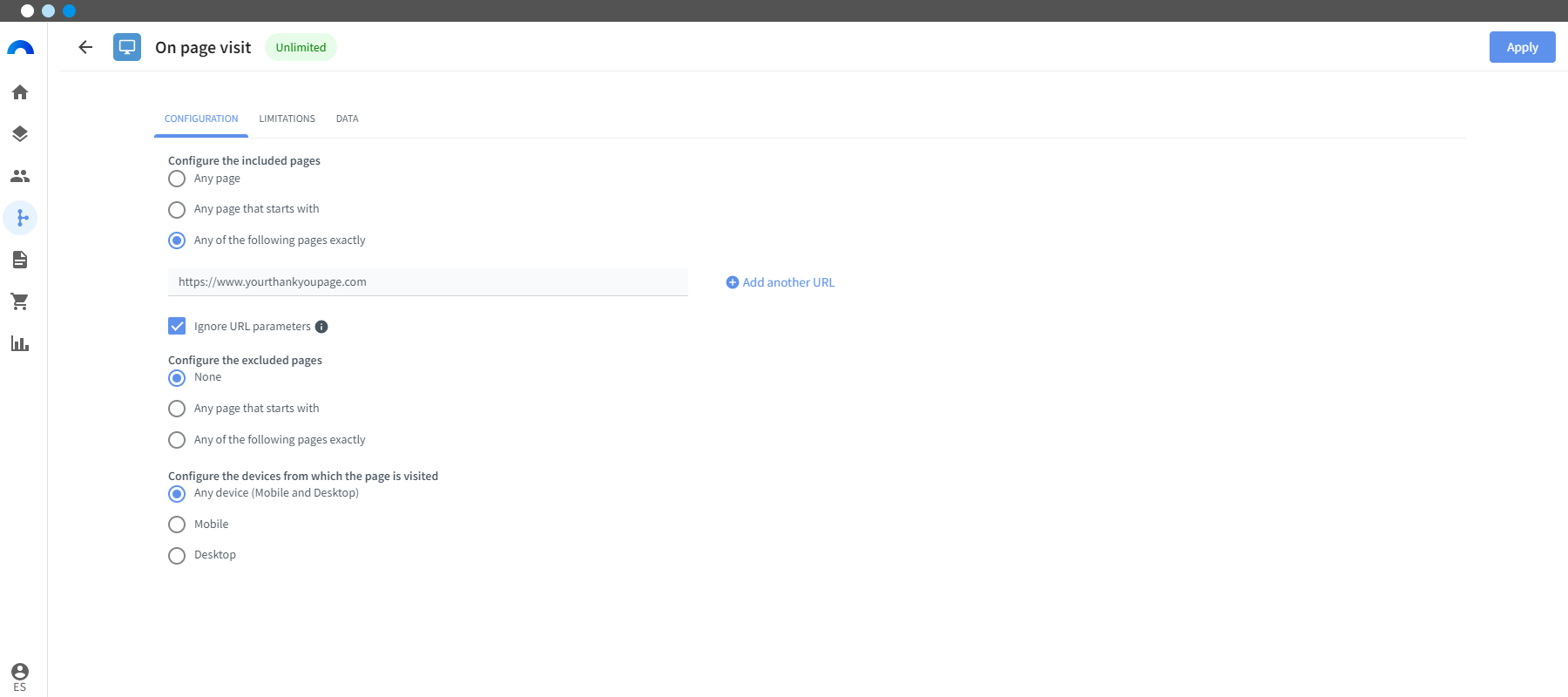The width and height of the screenshot is (1568, 697).
Task: Select included 'Any page that starts with'
Action: pos(177,210)
